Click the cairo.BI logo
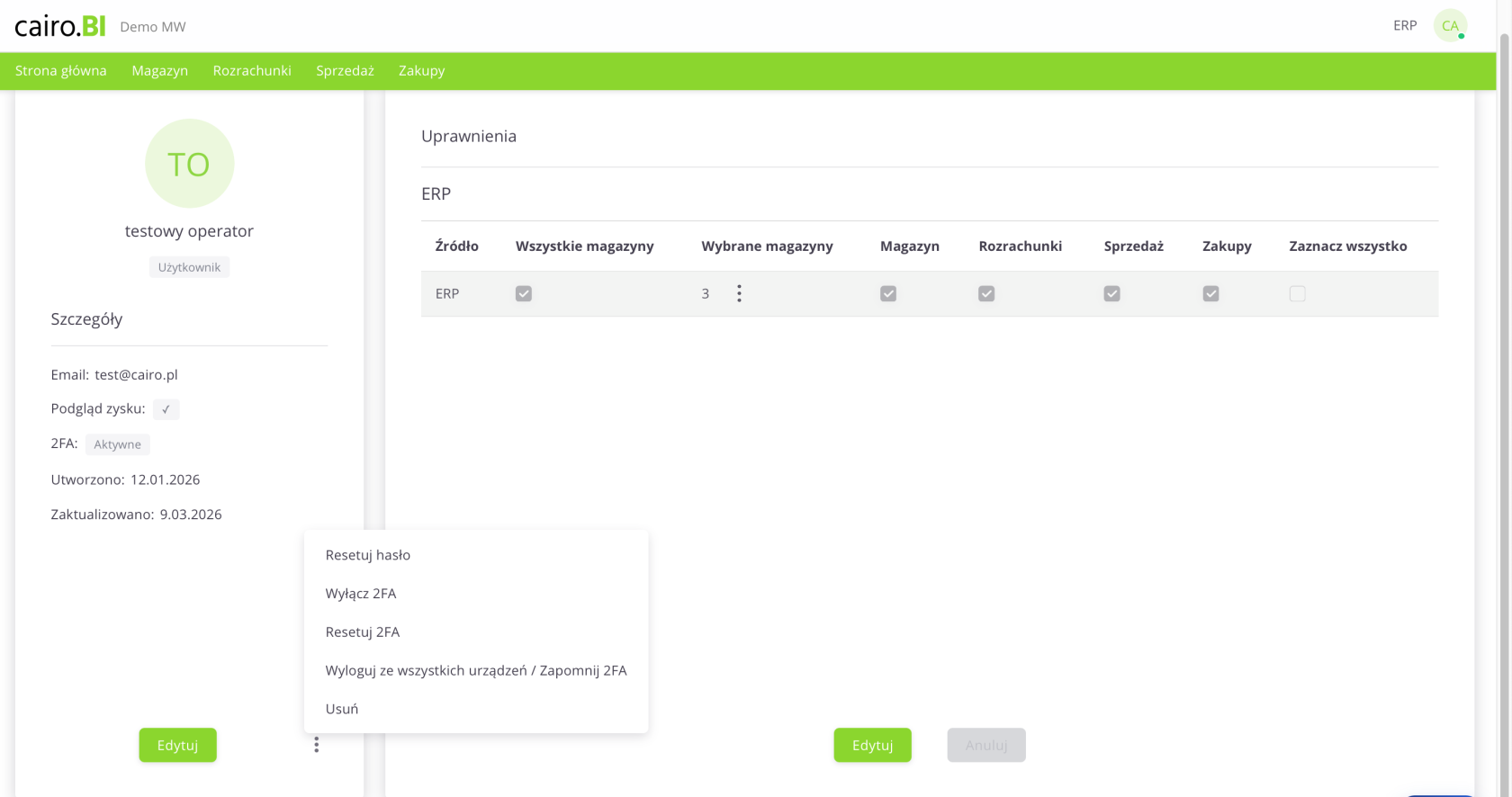Viewport: 1512px width, 797px height. [60, 26]
